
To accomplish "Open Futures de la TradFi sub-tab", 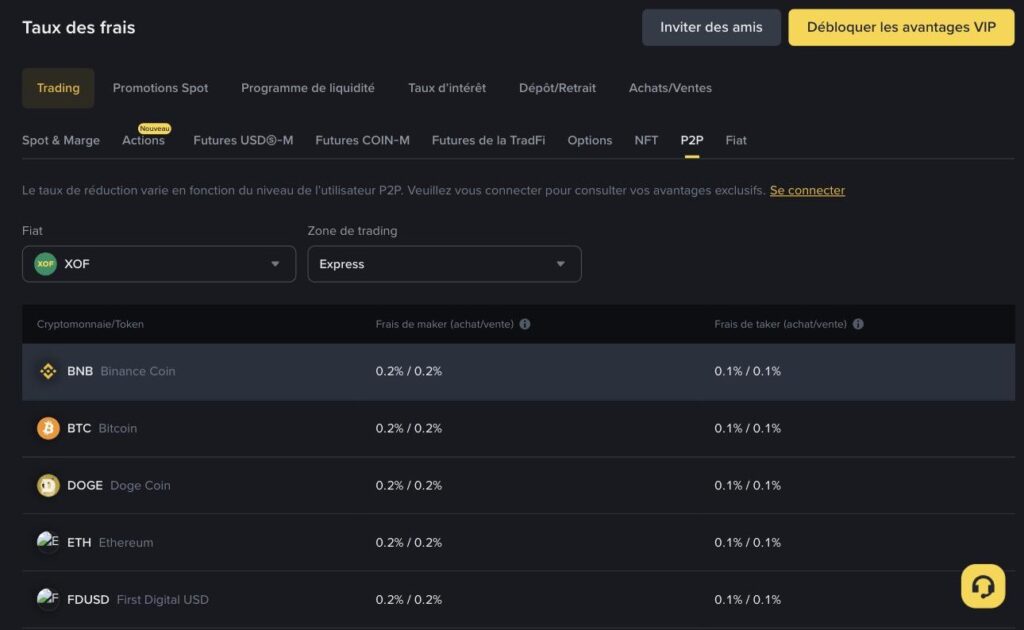I will pyautogui.click(x=488, y=140).
